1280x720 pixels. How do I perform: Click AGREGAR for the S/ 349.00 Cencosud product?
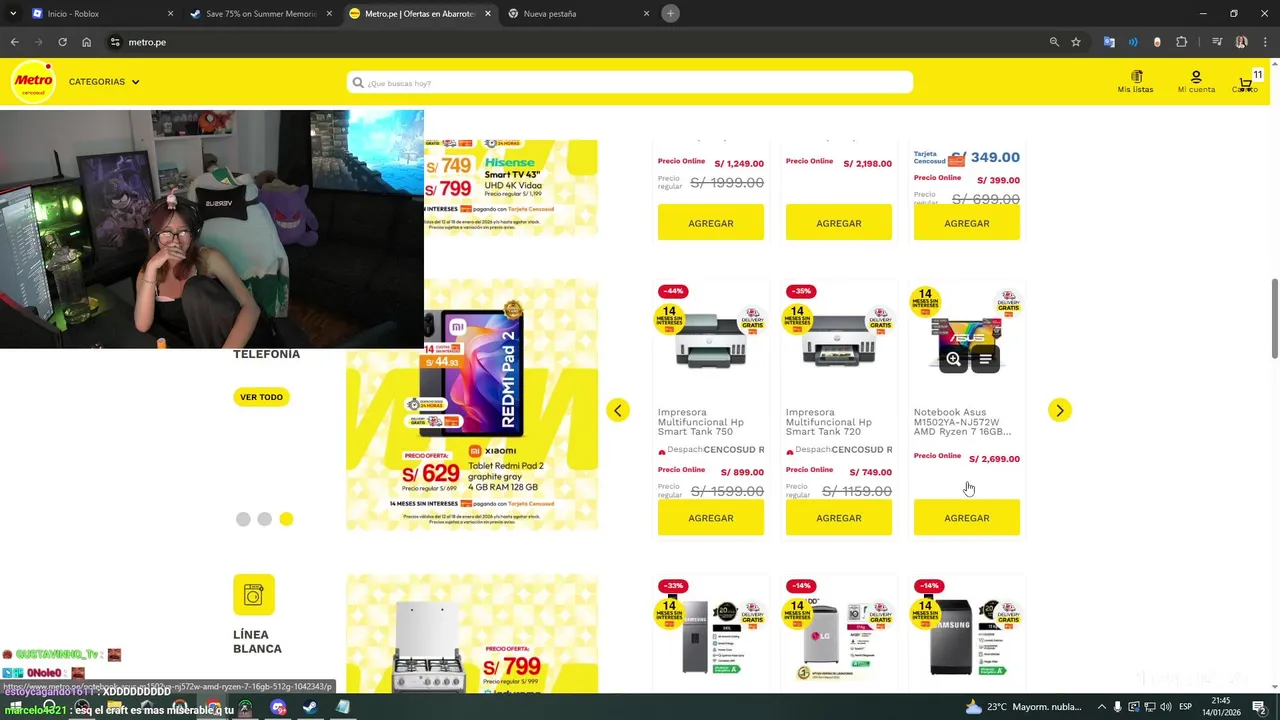pyautogui.click(x=967, y=223)
